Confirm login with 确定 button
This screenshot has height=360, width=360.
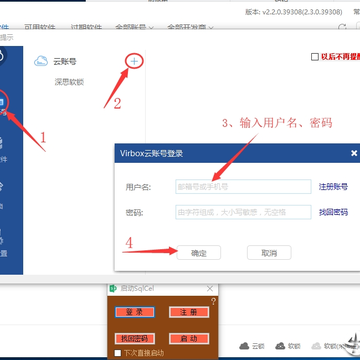click(x=199, y=253)
